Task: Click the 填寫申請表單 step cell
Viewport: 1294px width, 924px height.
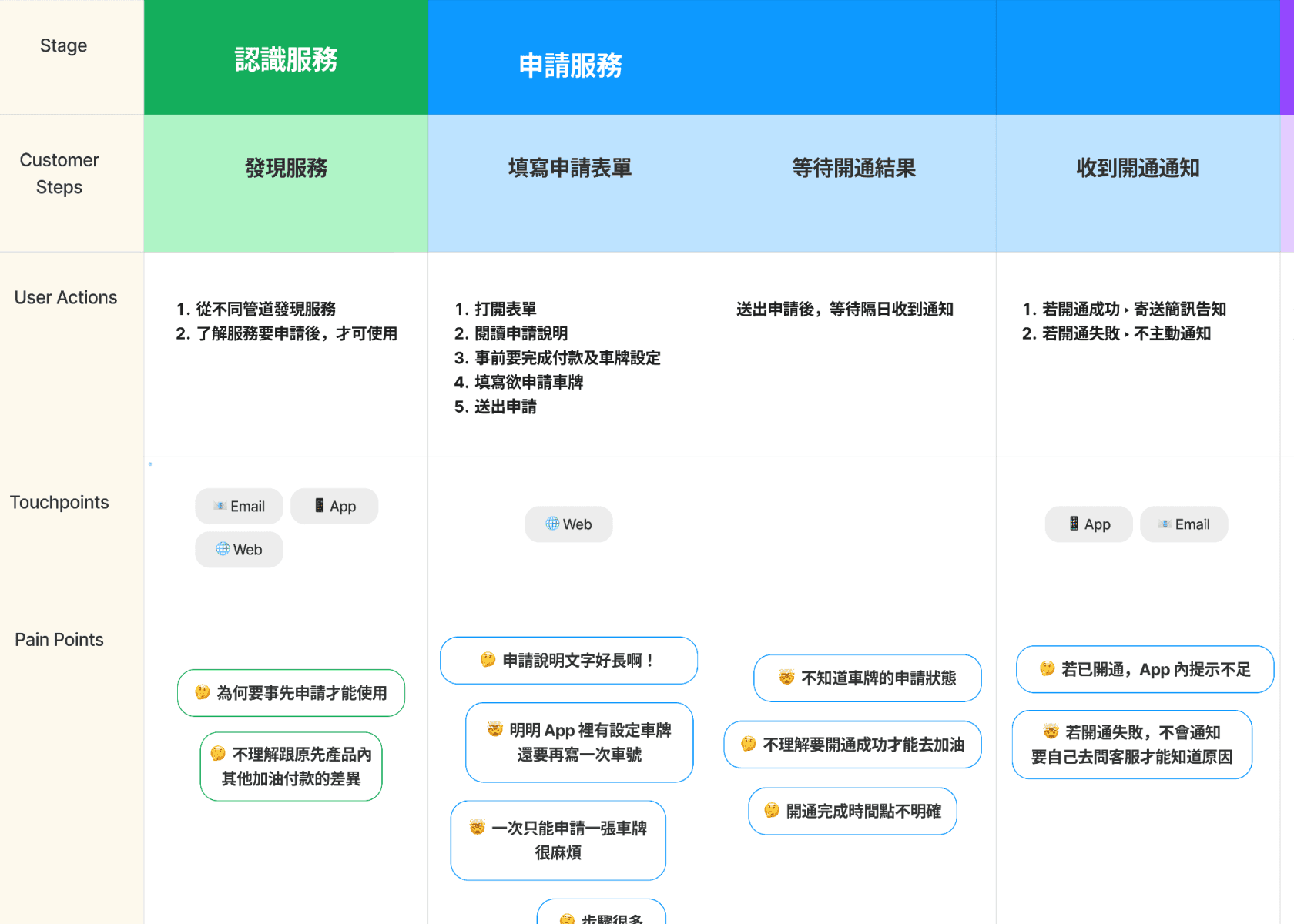Action: tap(570, 183)
